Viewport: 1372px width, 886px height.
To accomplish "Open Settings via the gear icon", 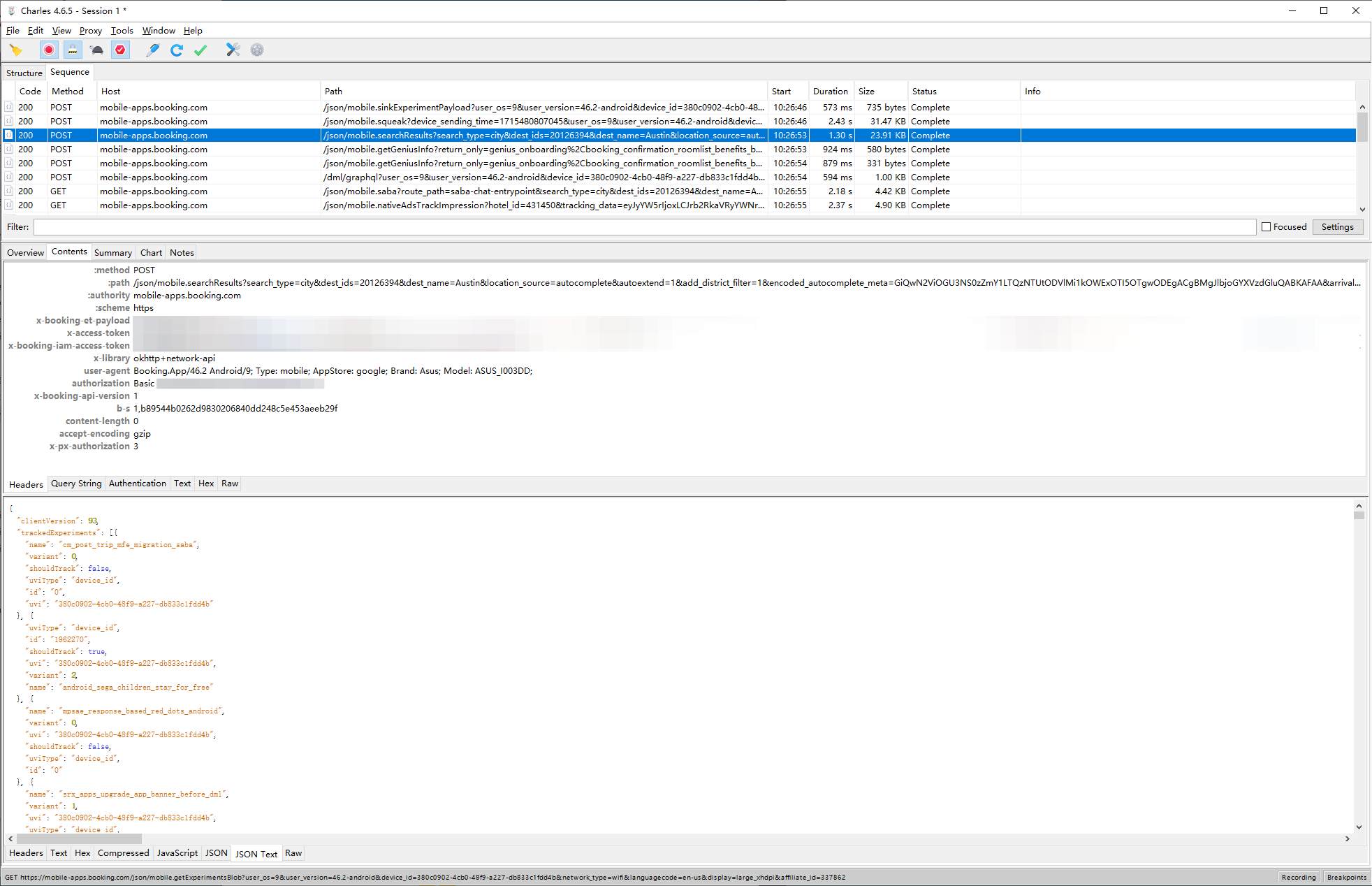I will click(x=257, y=50).
